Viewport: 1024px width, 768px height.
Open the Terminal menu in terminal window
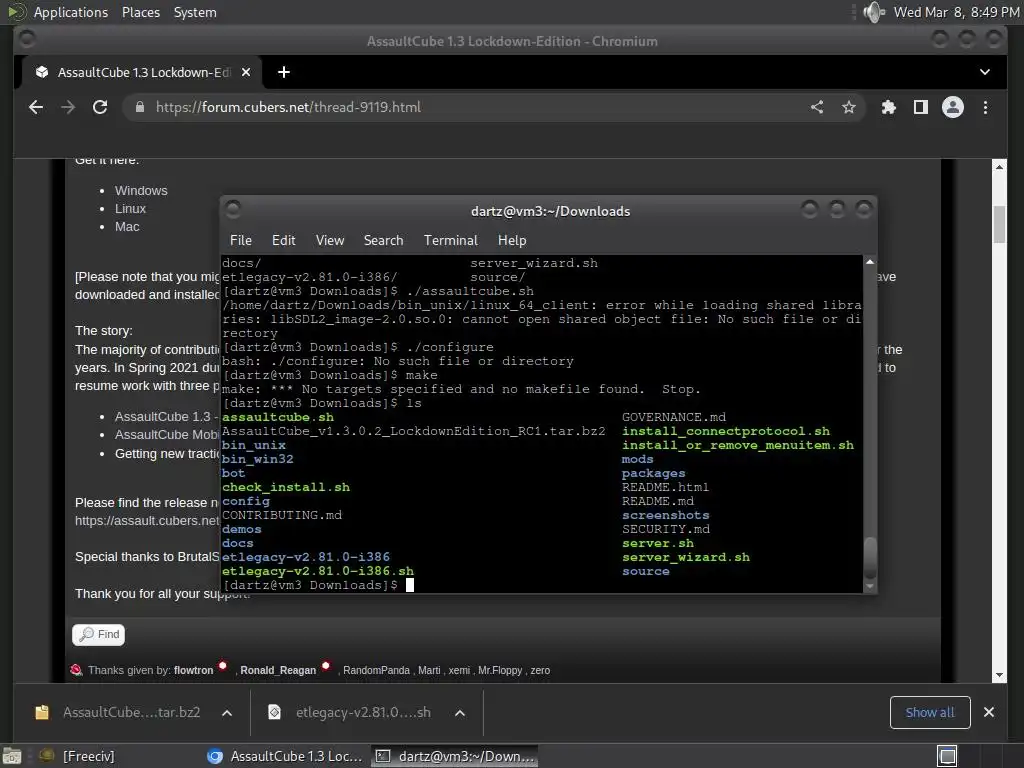(x=451, y=240)
